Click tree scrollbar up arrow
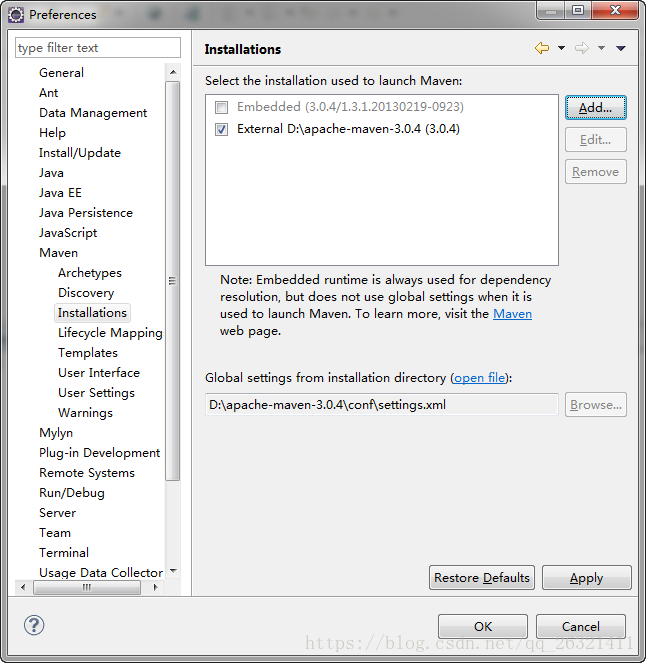Screen dimensions: 646x663 pos(173,72)
